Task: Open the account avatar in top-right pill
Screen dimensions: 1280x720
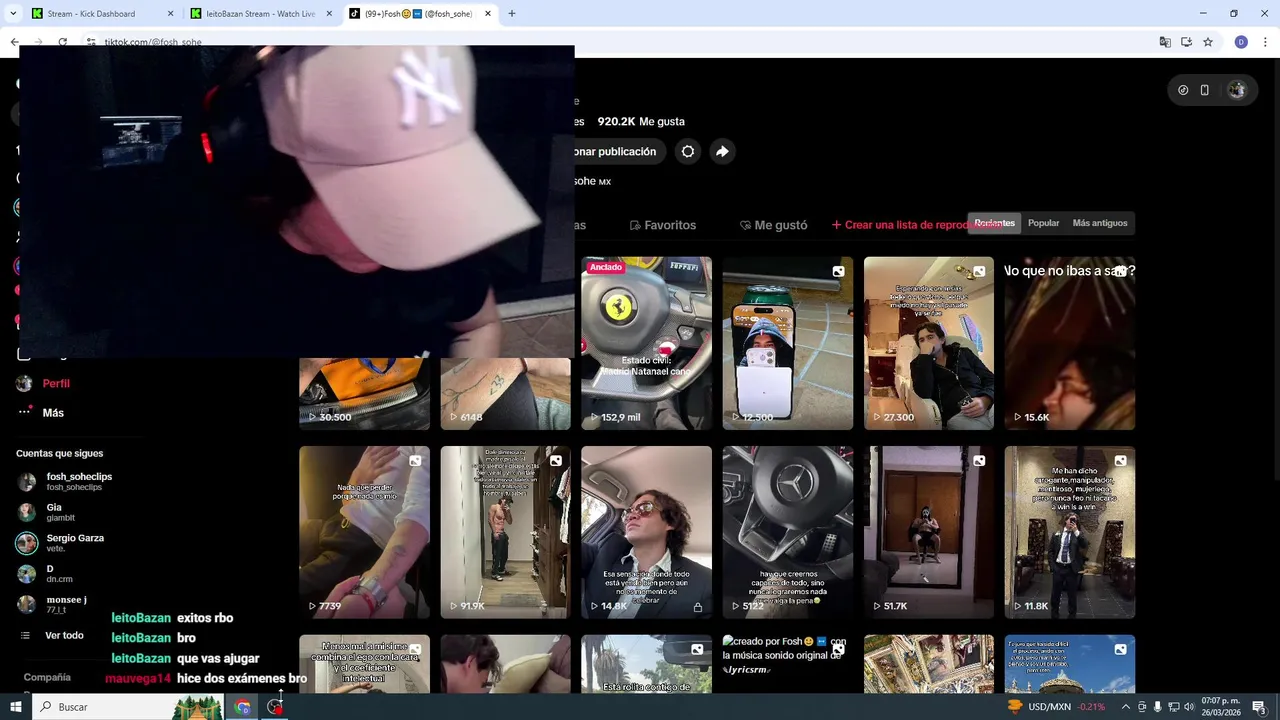Action: pyautogui.click(x=1237, y=90)
